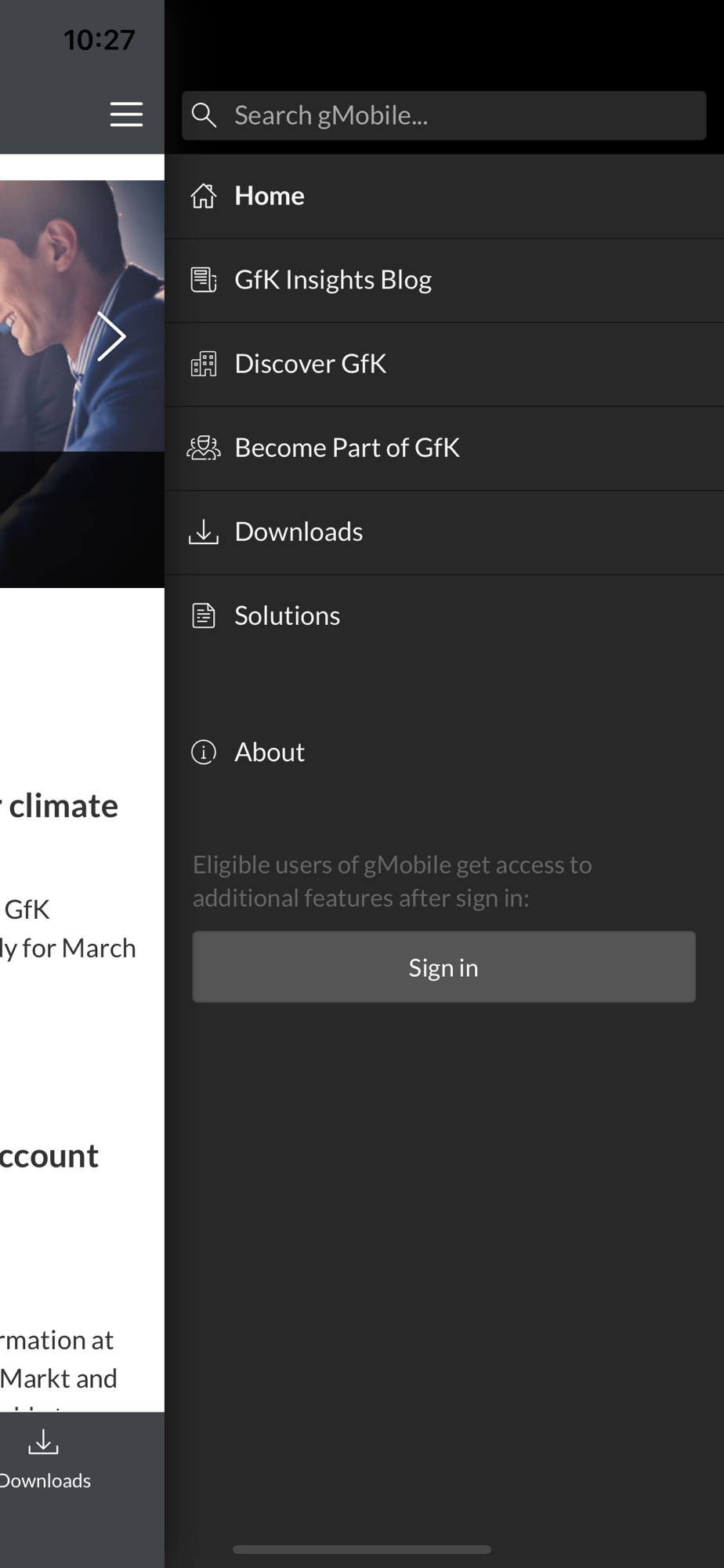This screenshot has height=1568, width=724.
Task: Click the Downloads arrow icon in menu
Action: (x=204, y=532)
